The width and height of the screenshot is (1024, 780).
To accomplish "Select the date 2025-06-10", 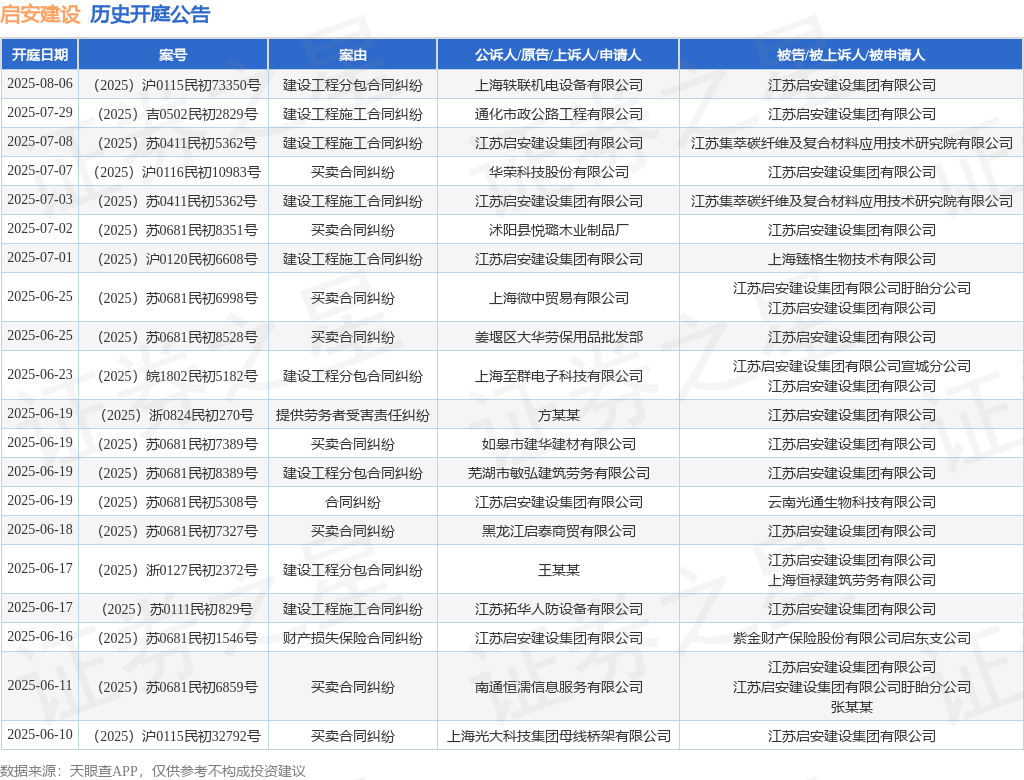I will pyautogui.click(x=40, y=734).
